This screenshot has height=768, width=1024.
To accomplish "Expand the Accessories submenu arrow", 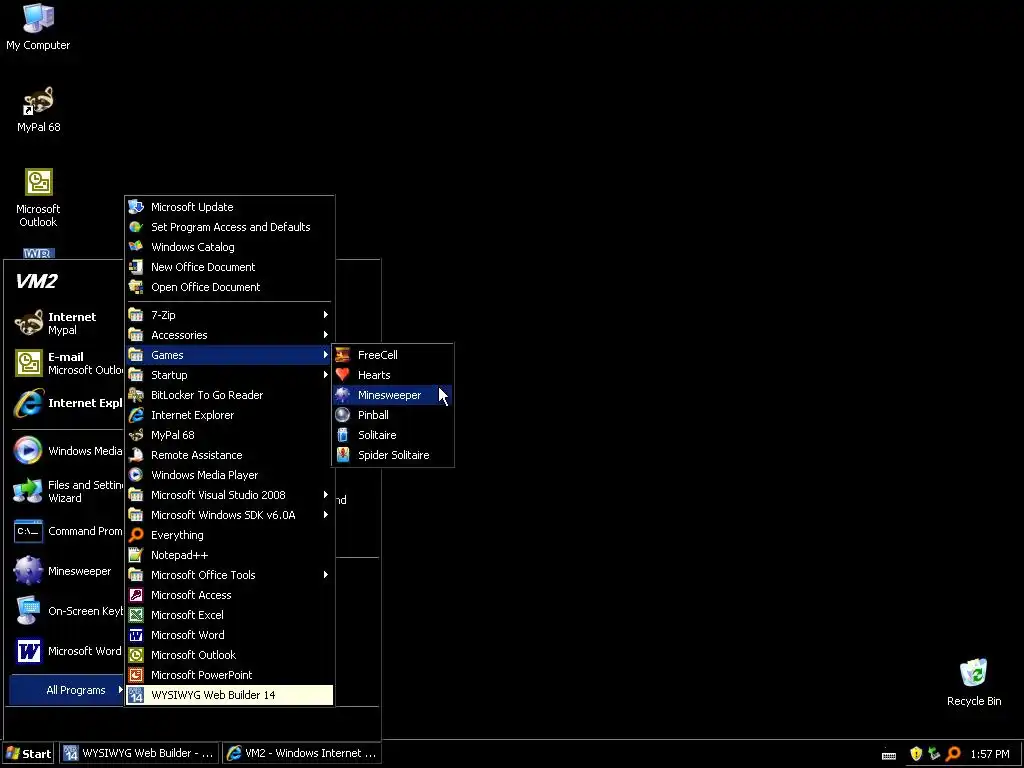I will coord(325,335).
